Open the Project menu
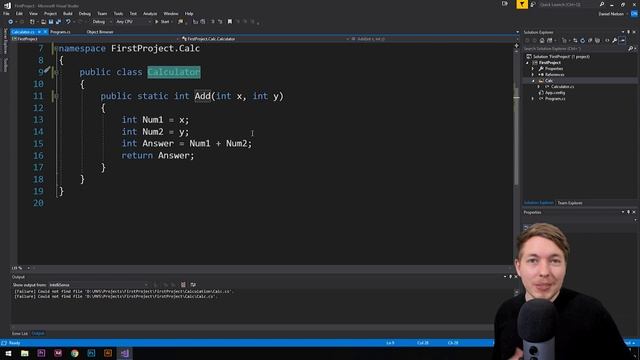 click(50, 13)
